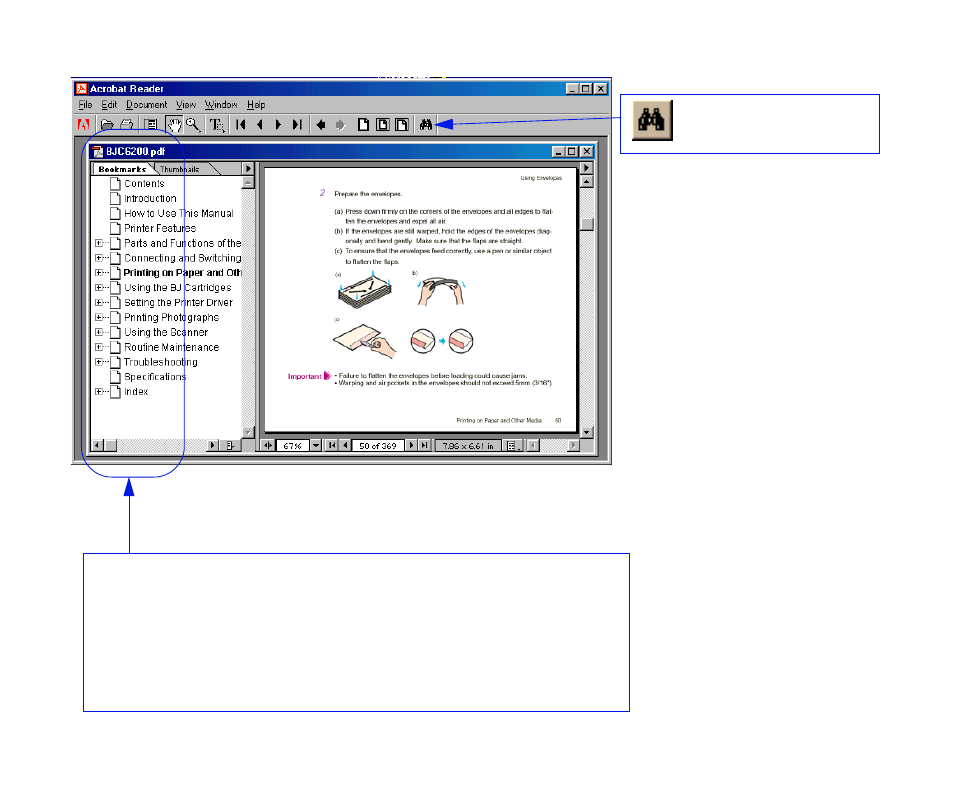The height and width of the screenshot is (801, 954).
Task: Click bookmarks pane horizontal scroll right arrow
Action: point(212,445)
